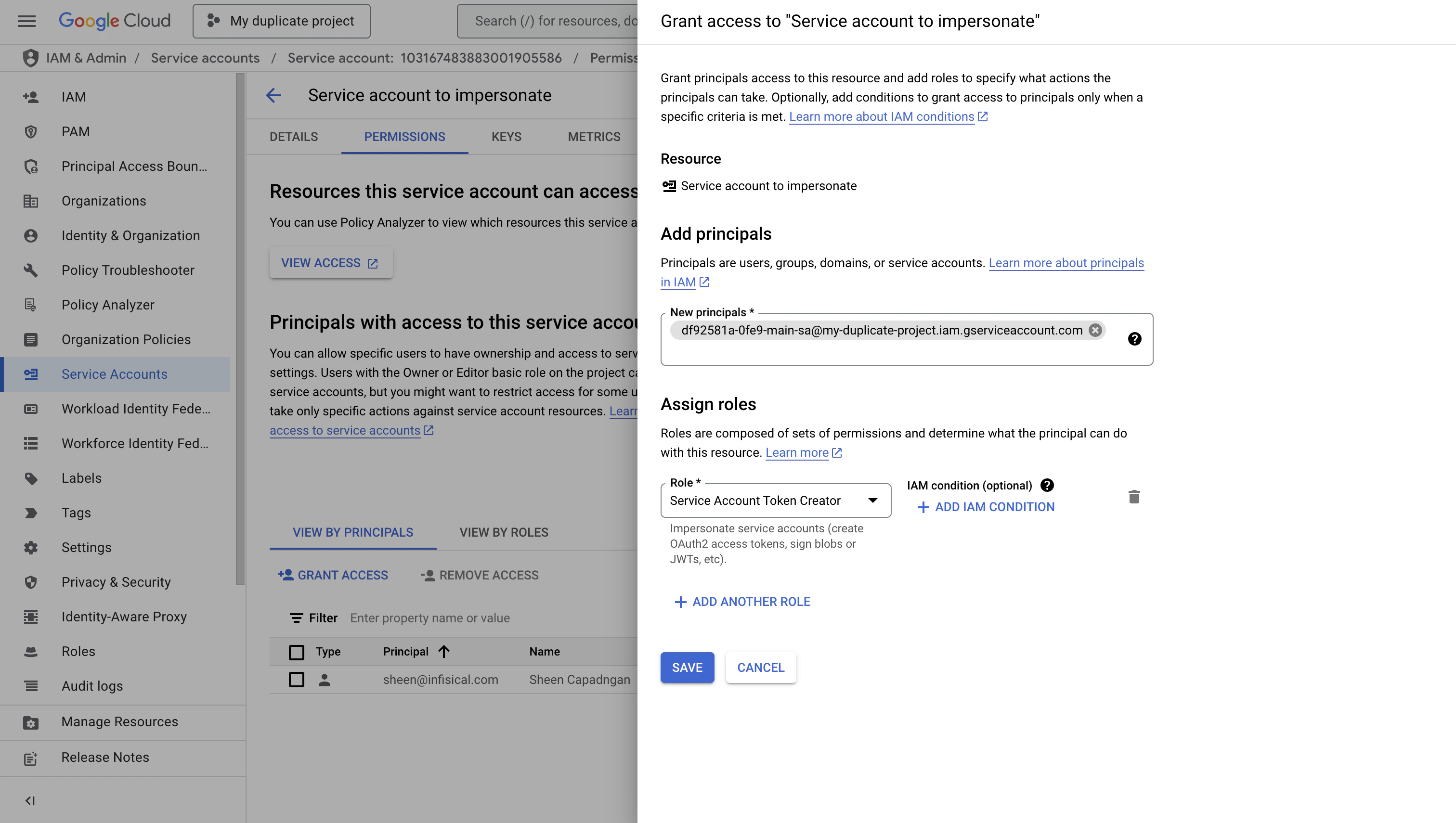Click the SAVE button

pos(687,668)
